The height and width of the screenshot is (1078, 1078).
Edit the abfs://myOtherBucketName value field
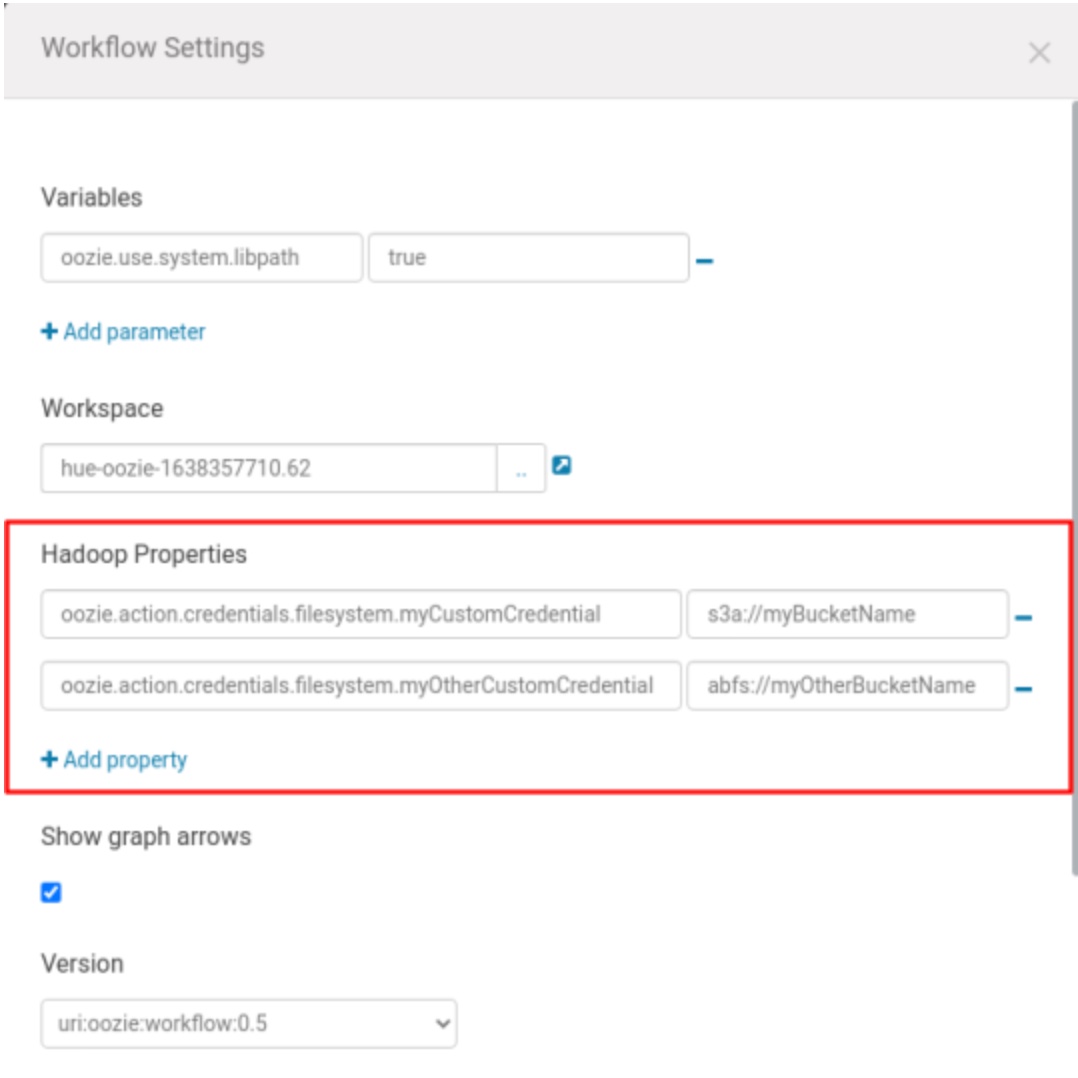846,686
